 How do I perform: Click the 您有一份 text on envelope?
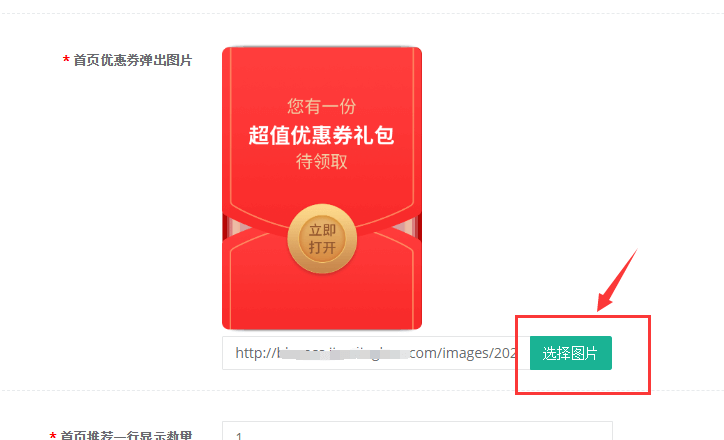pos(322,107)
